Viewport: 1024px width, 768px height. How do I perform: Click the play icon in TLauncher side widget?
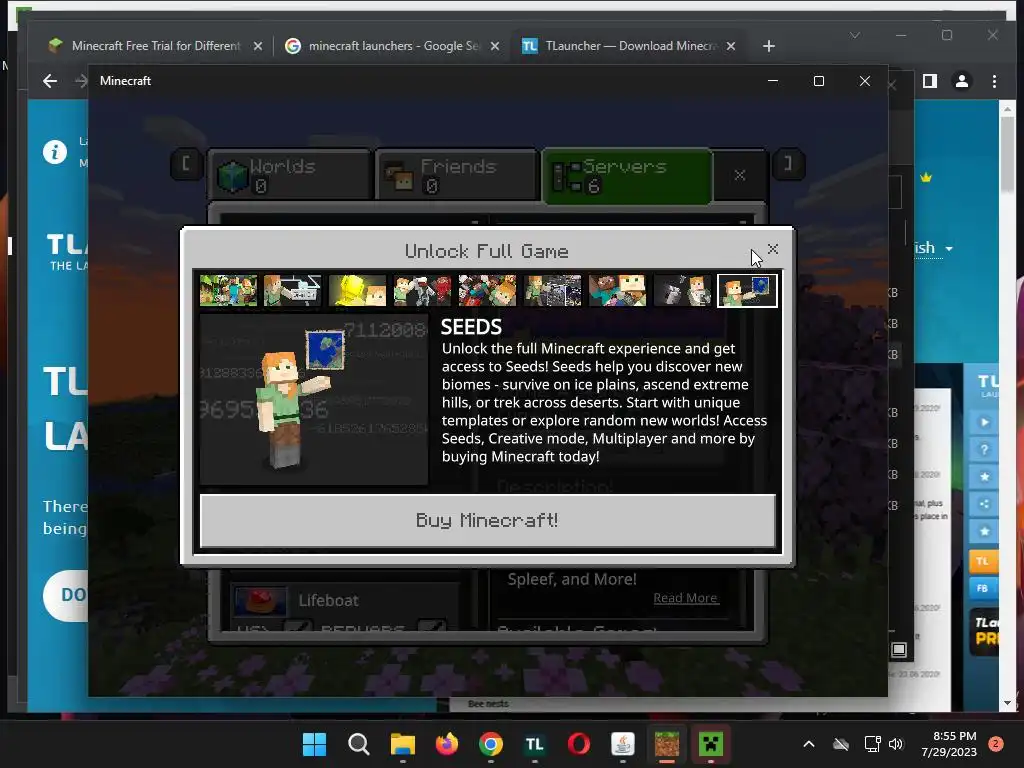(984, 423)
